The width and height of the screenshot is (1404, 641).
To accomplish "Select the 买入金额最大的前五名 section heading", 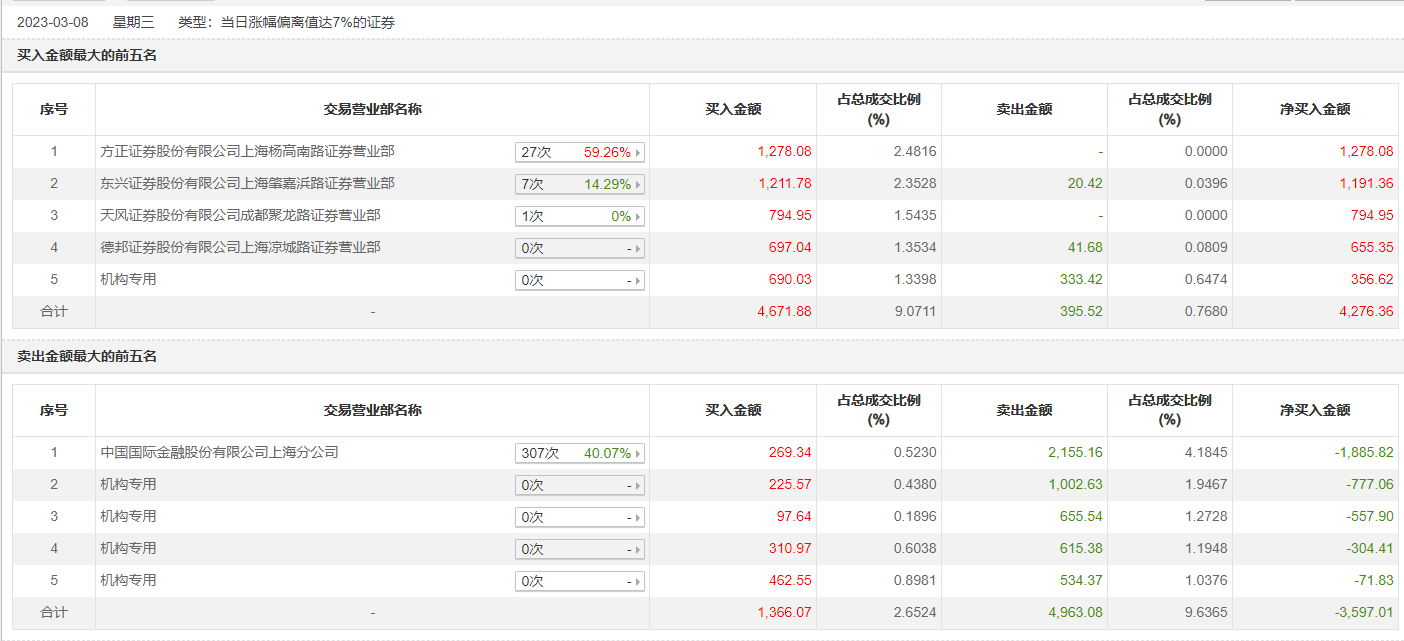I will click(x=87, y=56).
